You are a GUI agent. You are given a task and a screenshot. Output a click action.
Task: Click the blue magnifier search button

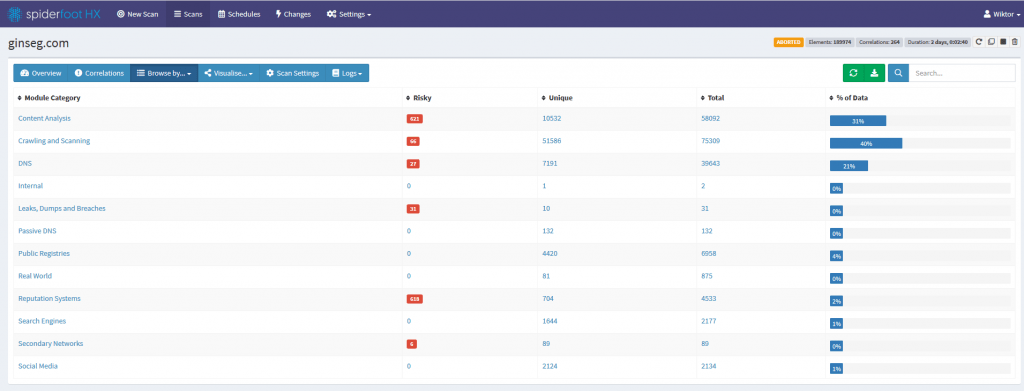(x=899, y=73)
